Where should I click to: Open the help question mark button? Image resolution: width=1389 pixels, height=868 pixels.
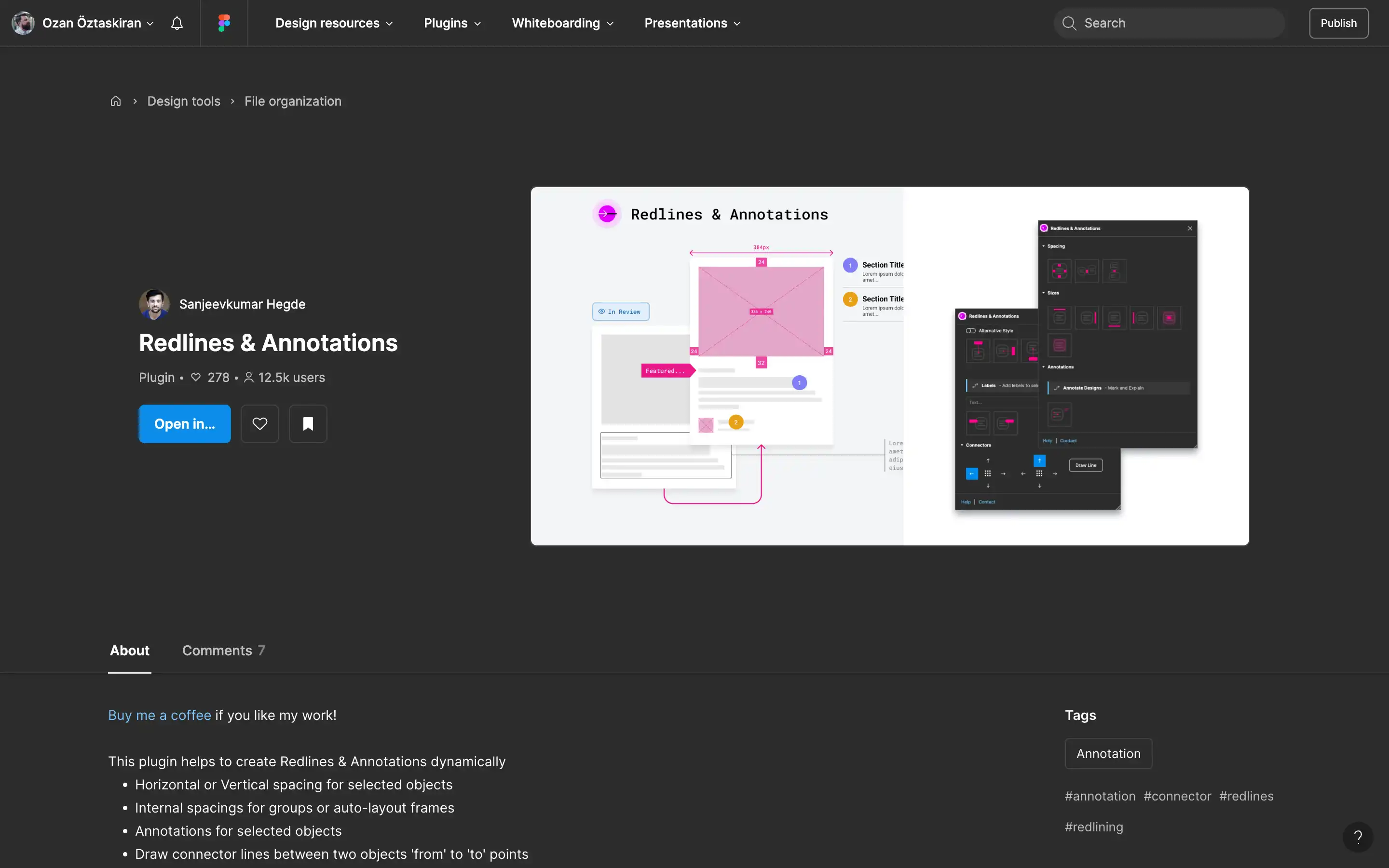pos(1358,837)
